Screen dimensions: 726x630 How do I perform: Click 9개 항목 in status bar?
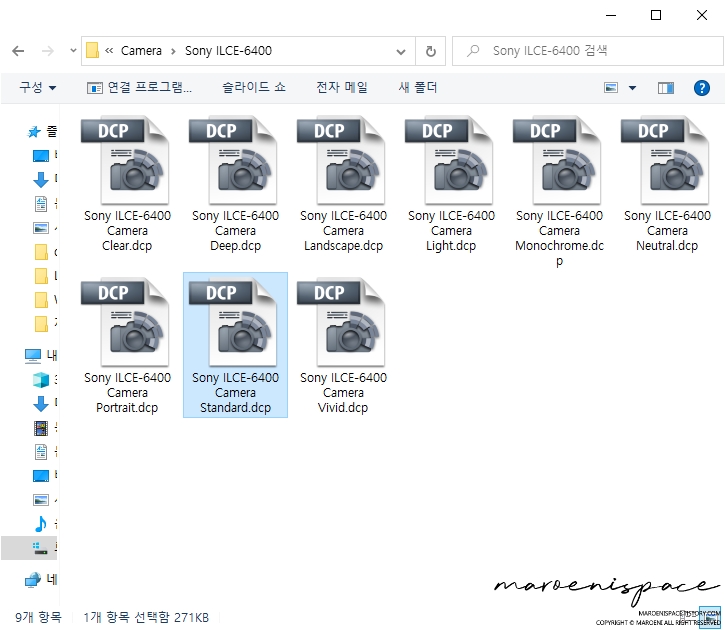tap(38, 617)
